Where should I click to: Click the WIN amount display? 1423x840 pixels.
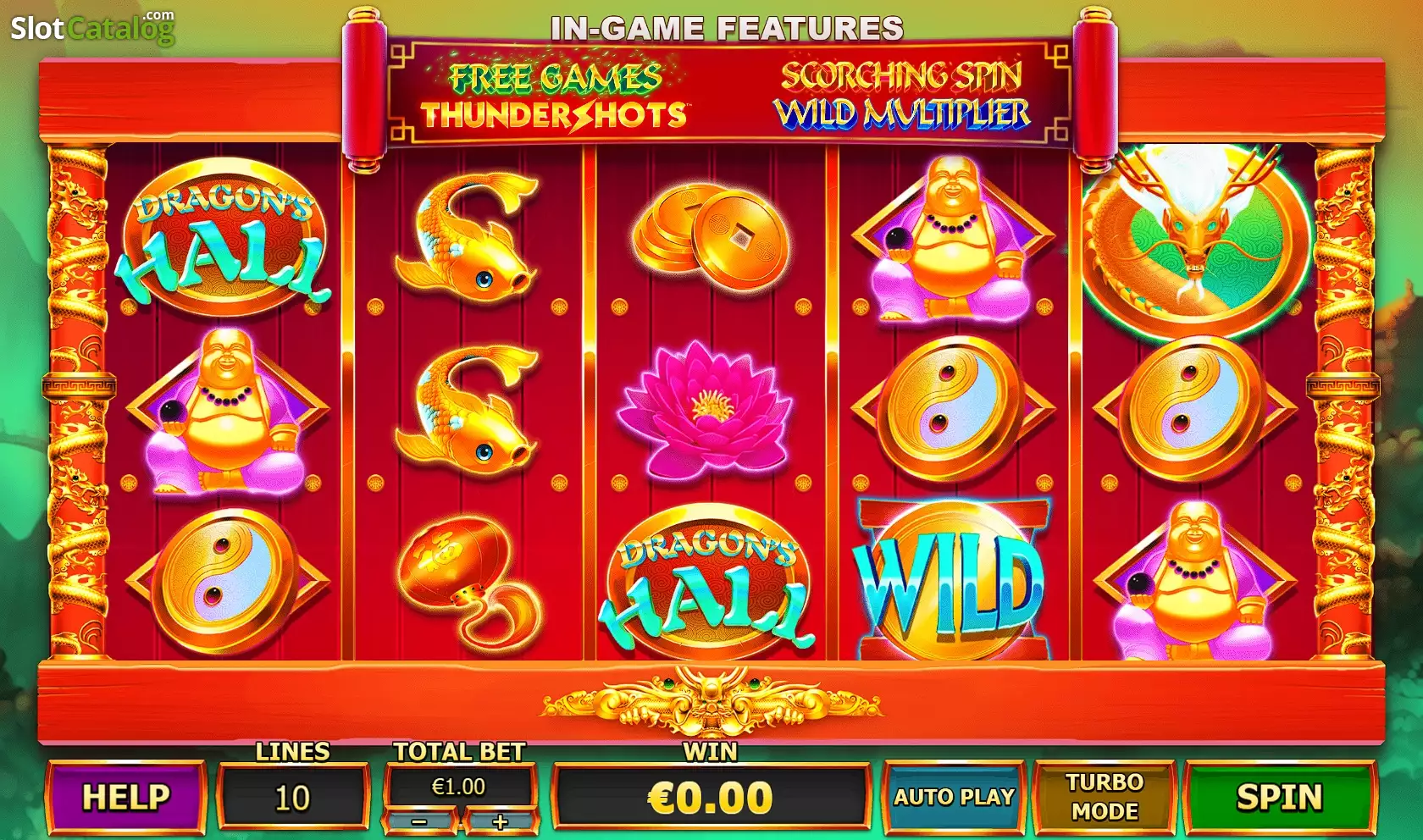click(x=710, y=797)
